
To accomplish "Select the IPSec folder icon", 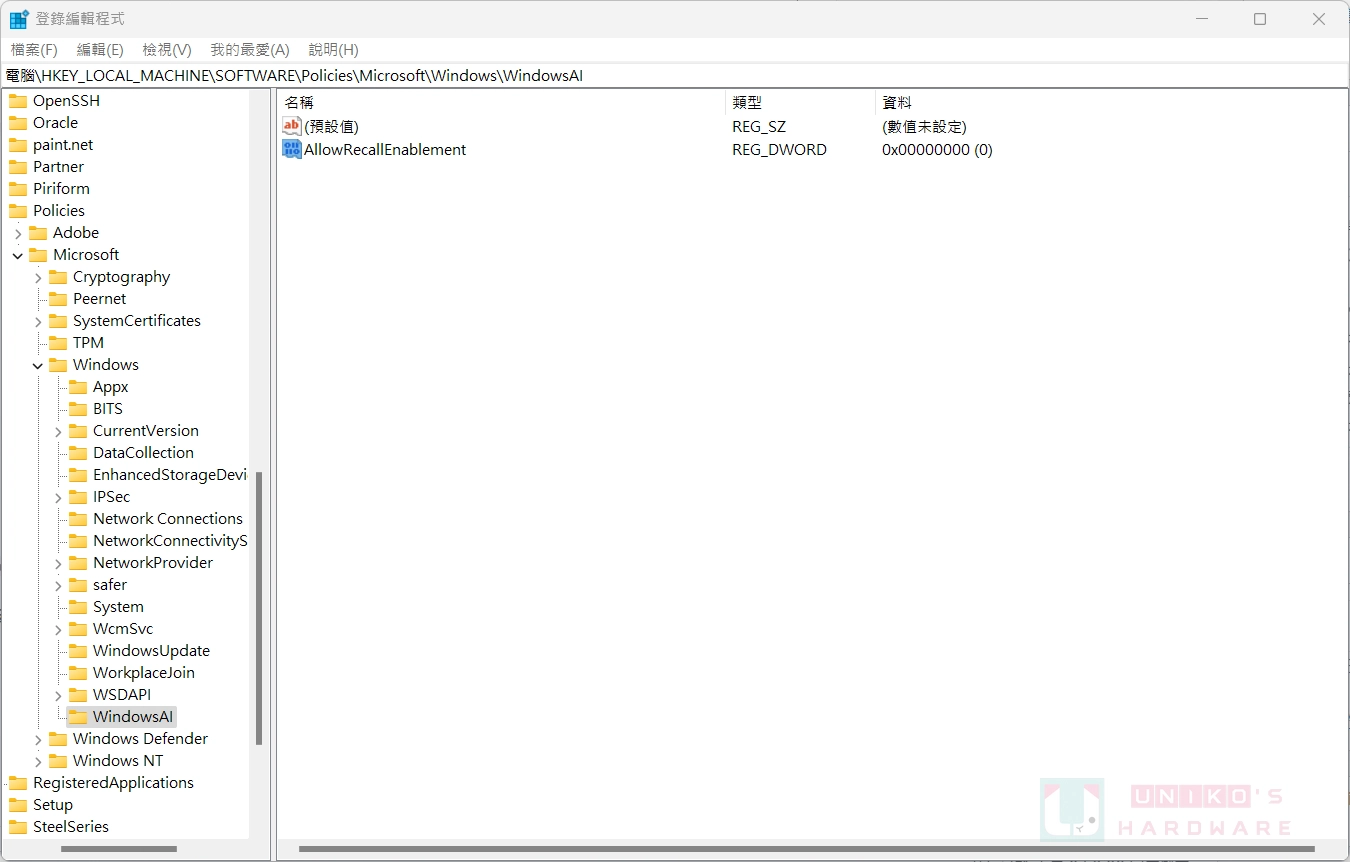I will [x=78, y=497].
